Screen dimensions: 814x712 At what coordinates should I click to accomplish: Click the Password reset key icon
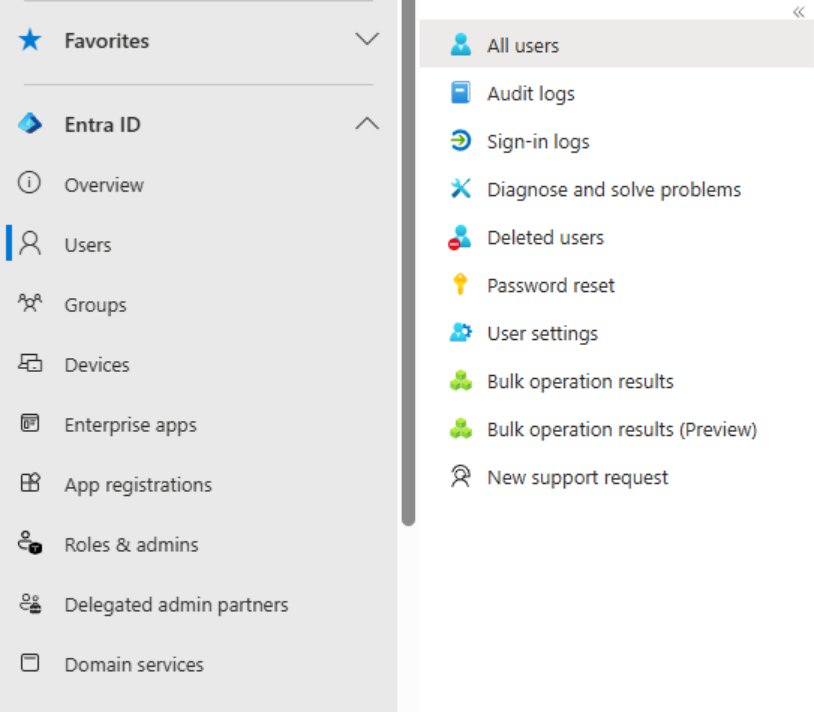click(x=460, y=286)
